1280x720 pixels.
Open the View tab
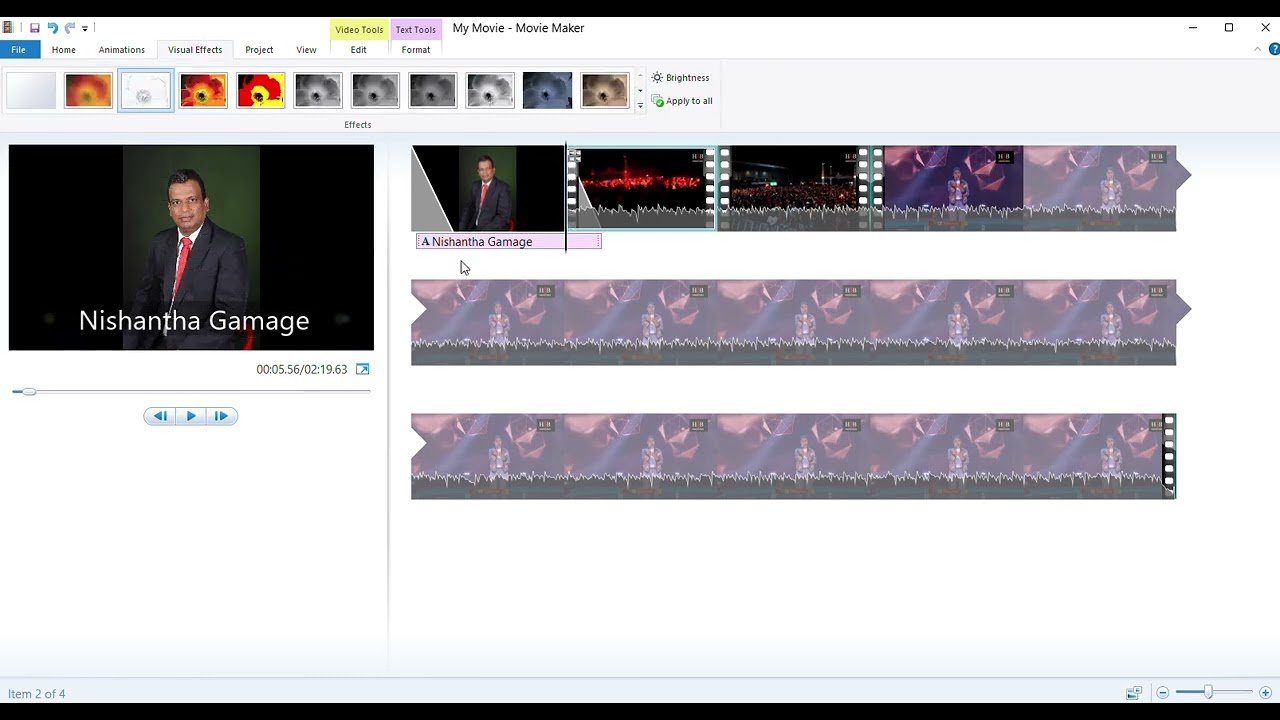[x=306, y=50]
